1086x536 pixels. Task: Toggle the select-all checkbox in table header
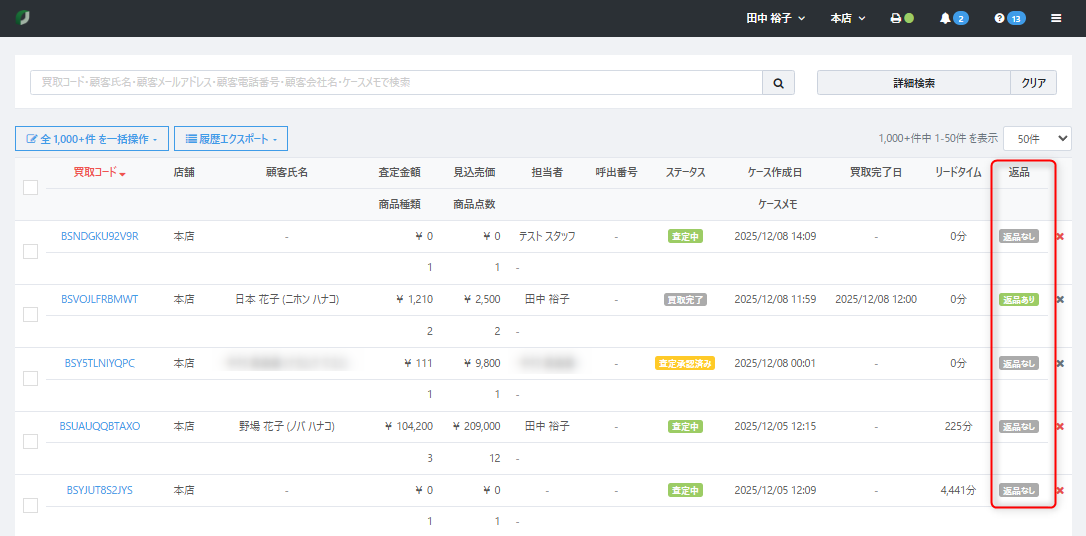pyautogui.click(x=30, y=187)
